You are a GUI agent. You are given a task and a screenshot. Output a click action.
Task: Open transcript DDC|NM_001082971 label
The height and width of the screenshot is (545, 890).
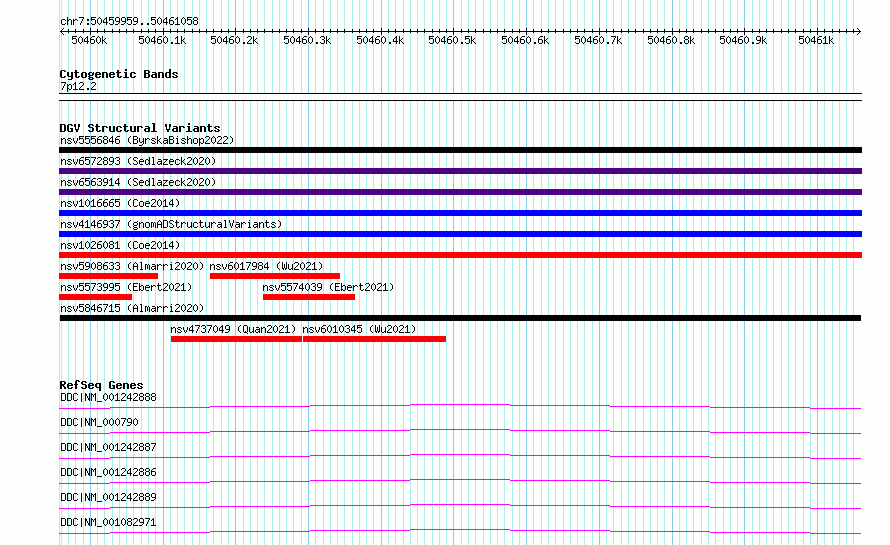pos(108,522)
